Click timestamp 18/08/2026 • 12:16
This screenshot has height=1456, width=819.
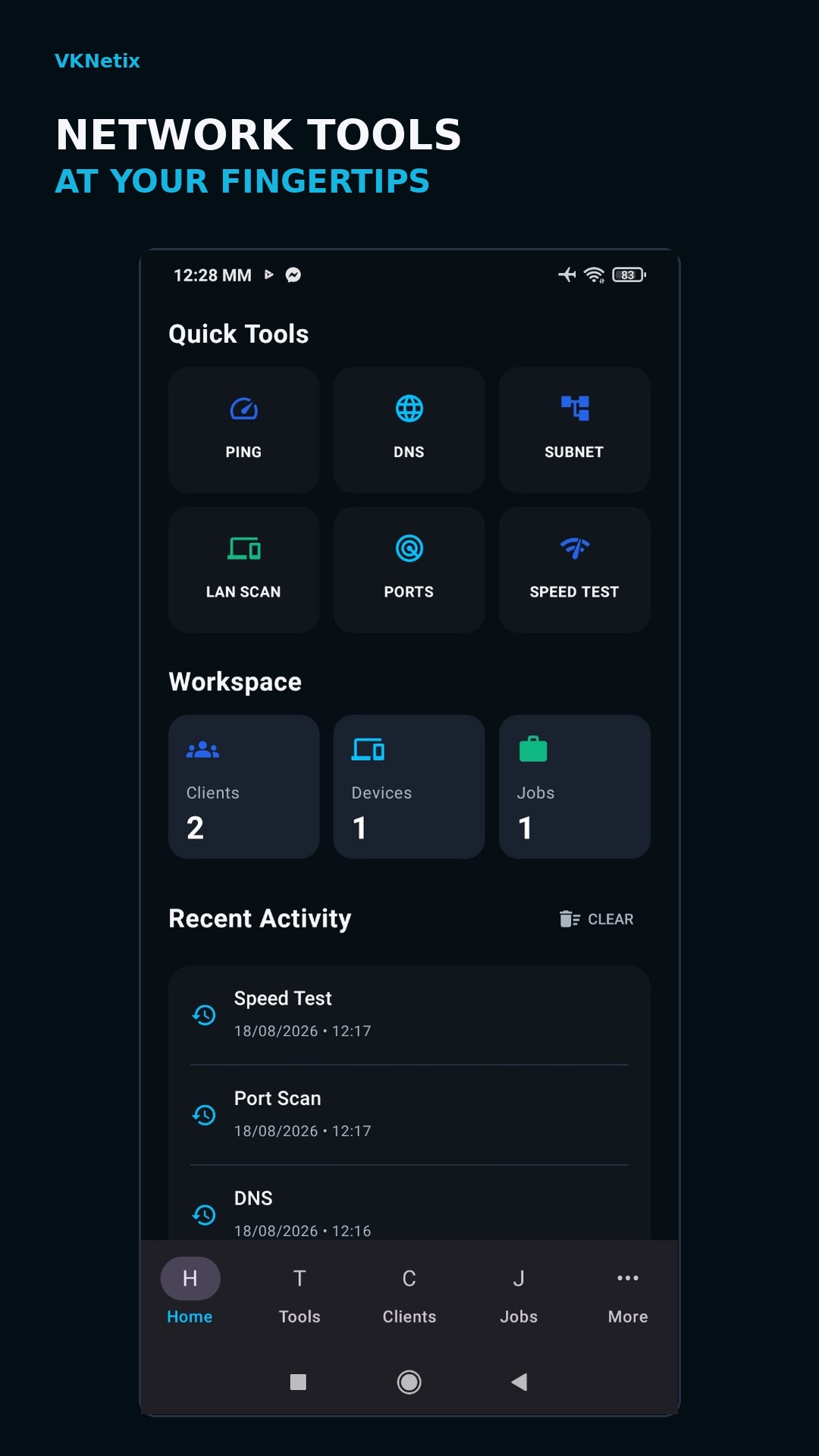tap(303, 1231)
